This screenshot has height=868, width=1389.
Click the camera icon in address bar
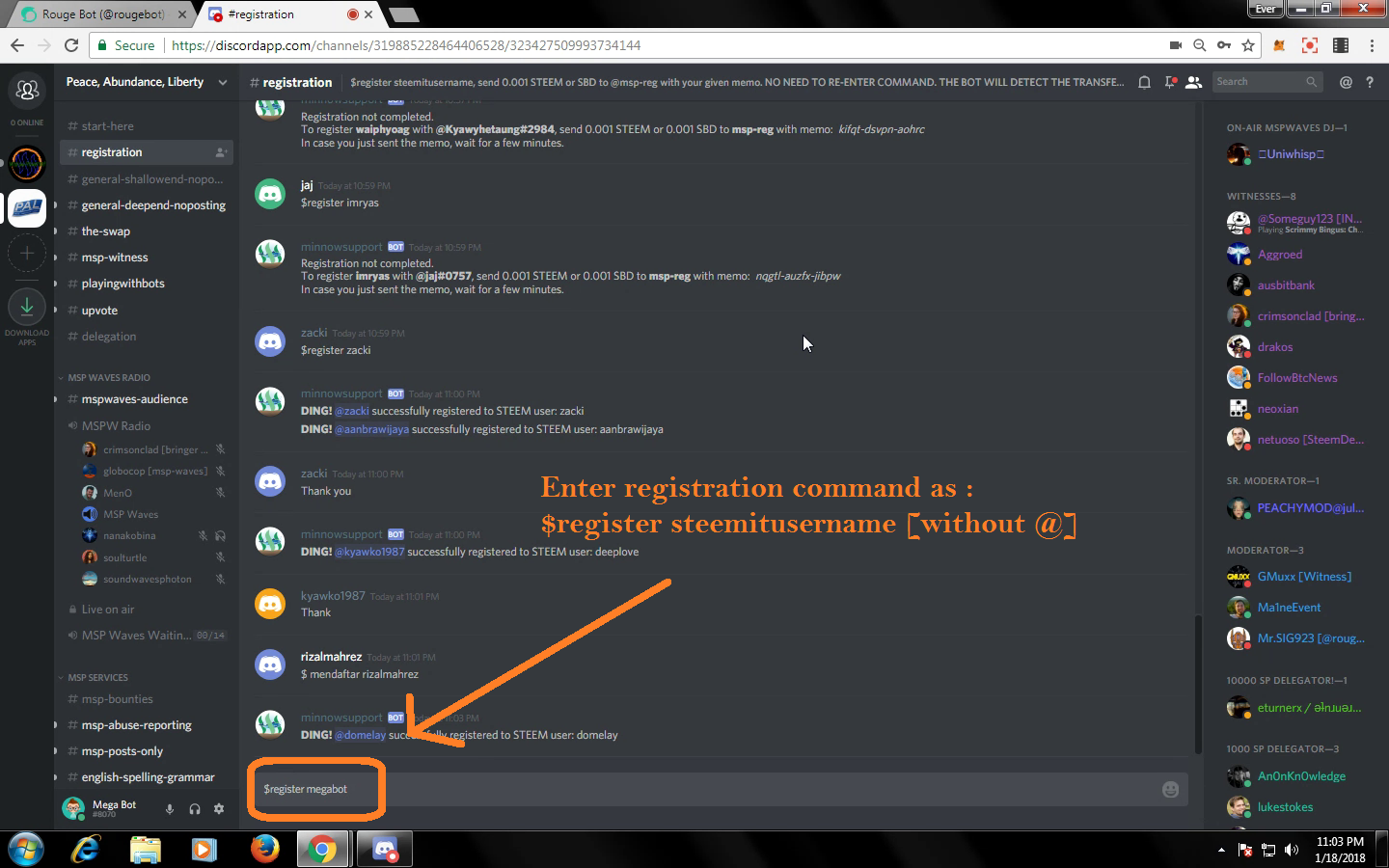[x=1176, y=45]
